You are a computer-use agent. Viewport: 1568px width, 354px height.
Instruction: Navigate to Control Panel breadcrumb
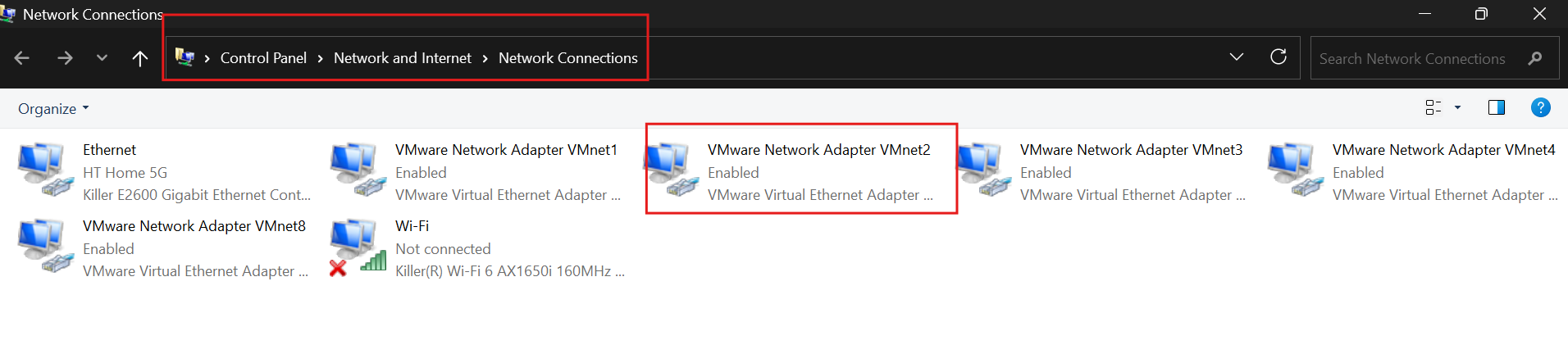263,58
